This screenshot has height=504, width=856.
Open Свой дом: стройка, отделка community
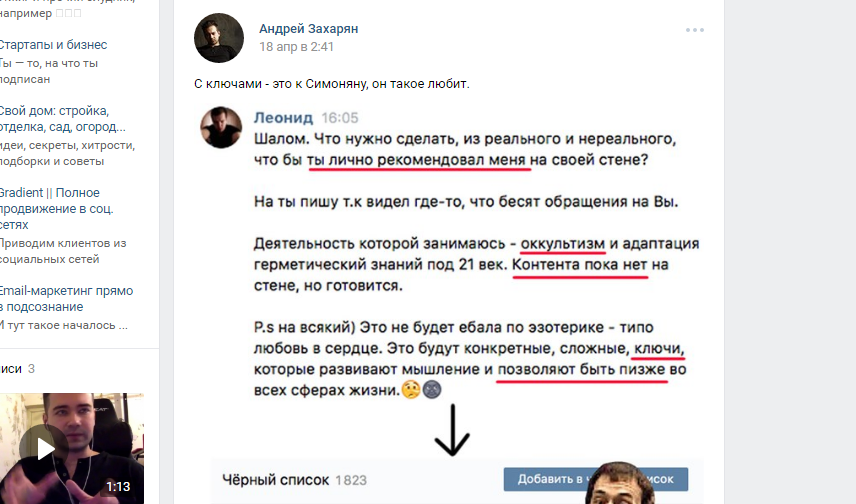click(x=62, y=118)
